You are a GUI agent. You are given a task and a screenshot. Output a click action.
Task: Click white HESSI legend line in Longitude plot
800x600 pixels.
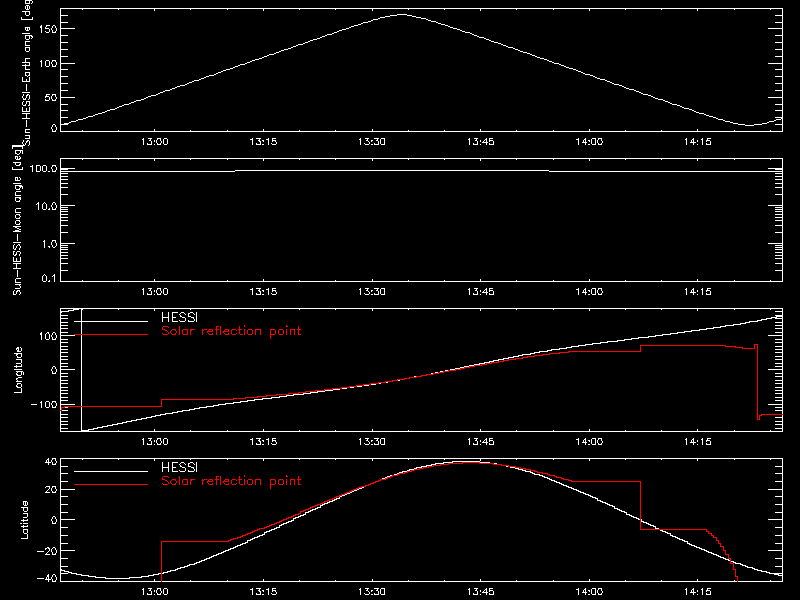click(111, 321)
